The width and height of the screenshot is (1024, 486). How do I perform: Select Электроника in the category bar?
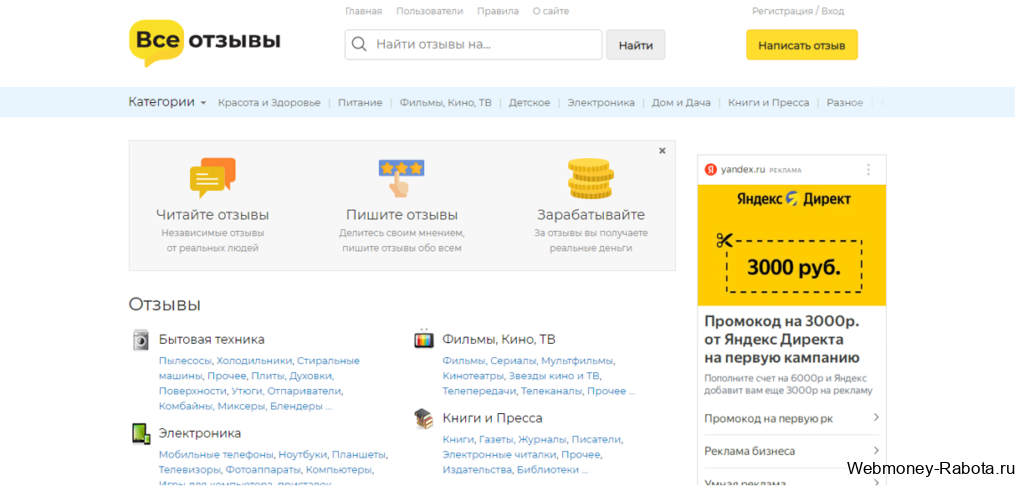[x=601, y=103]
